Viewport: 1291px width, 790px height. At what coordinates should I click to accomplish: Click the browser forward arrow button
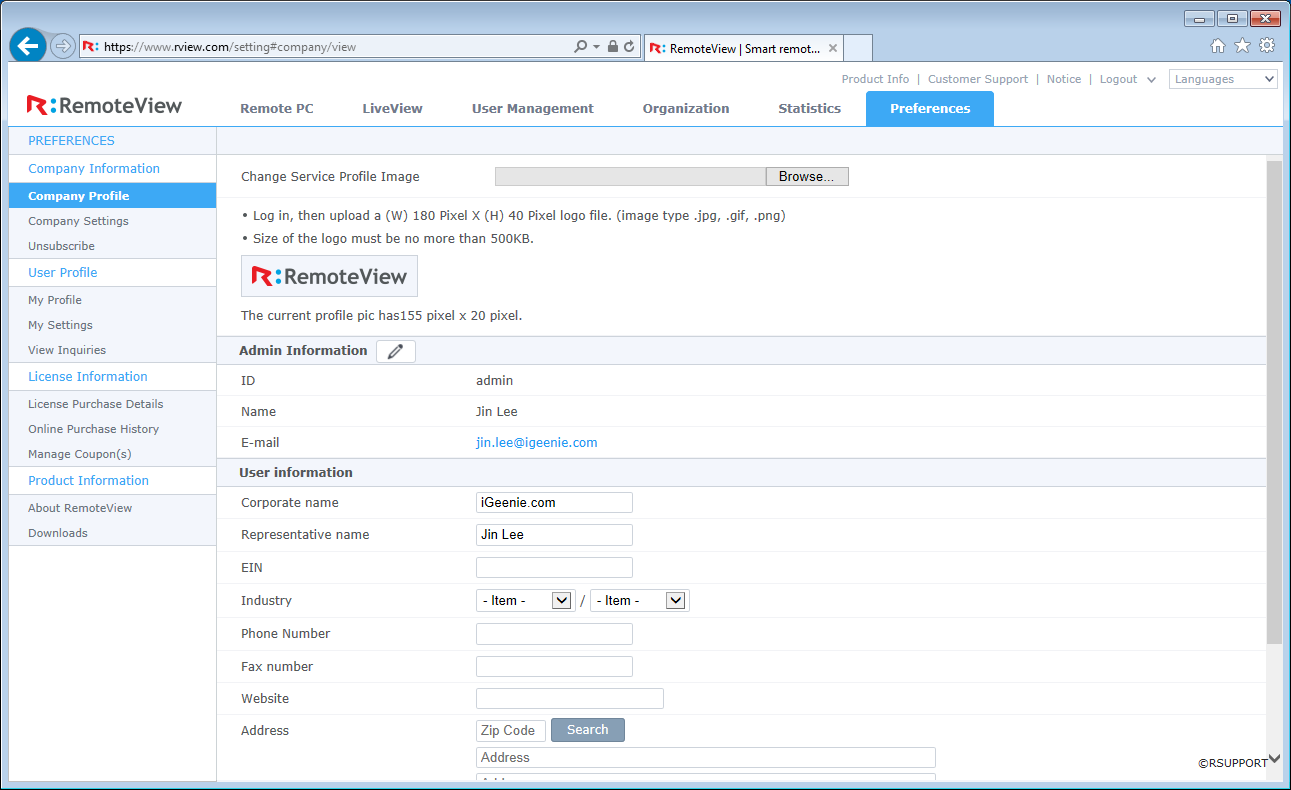[62, 46]
